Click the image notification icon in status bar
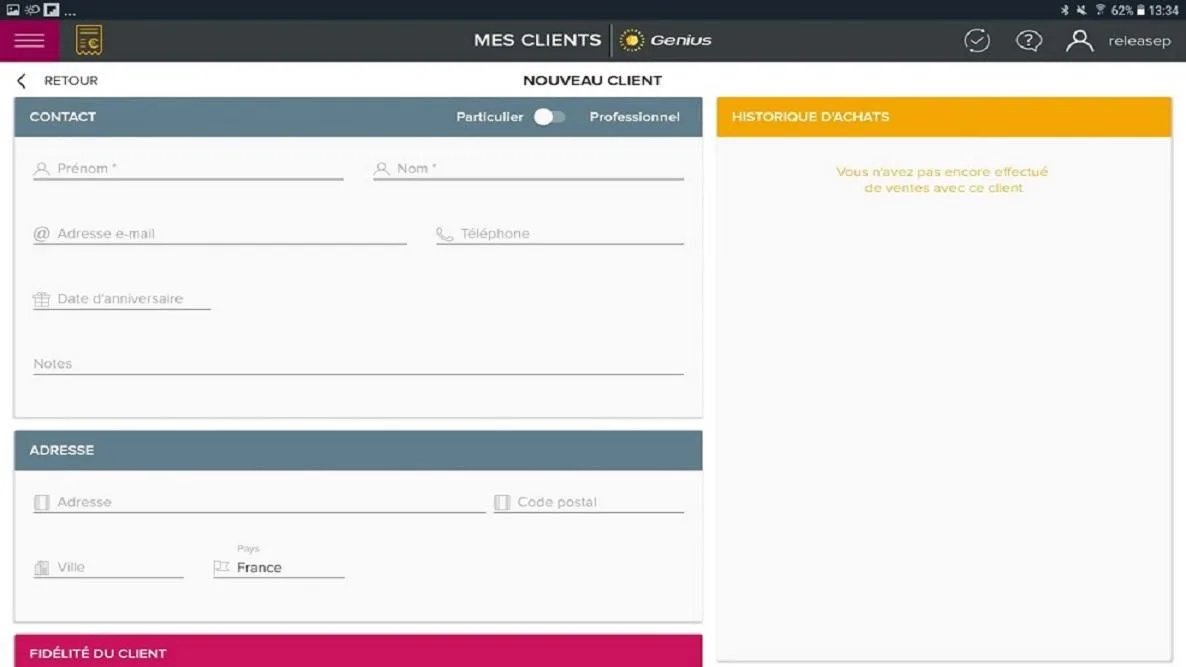 coord(13,10)
